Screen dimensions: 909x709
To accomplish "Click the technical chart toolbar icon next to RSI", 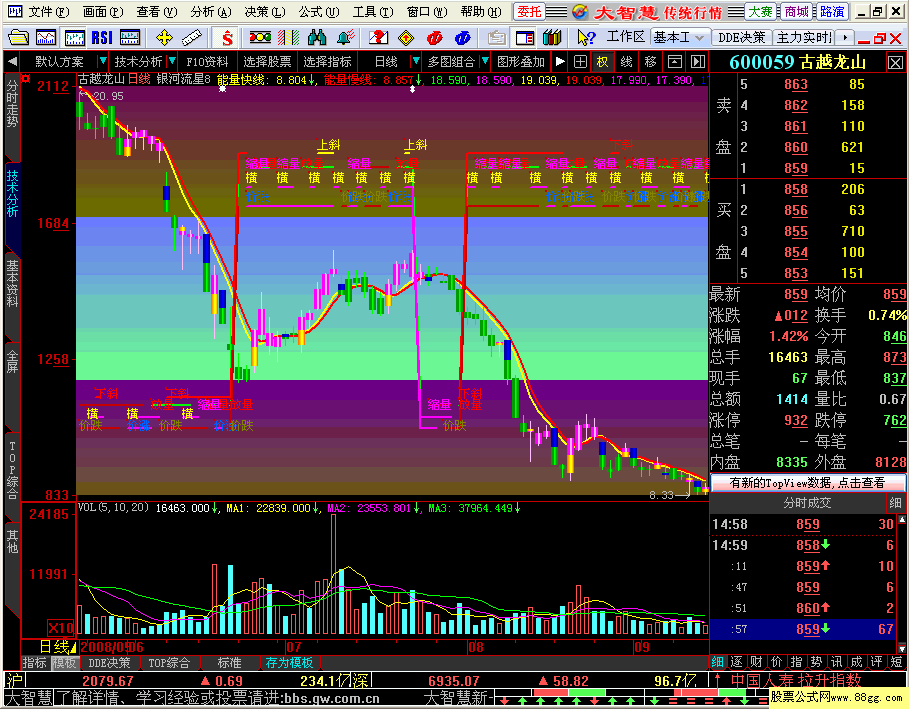I will point(74,38).
